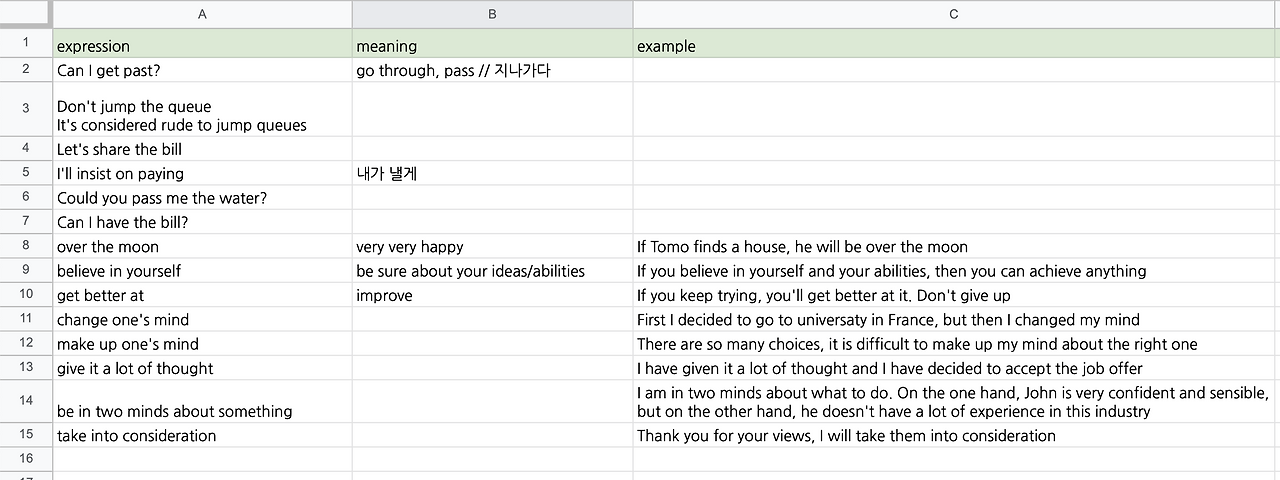Select the 'If Tomo finds a house' example

(955, 247)
